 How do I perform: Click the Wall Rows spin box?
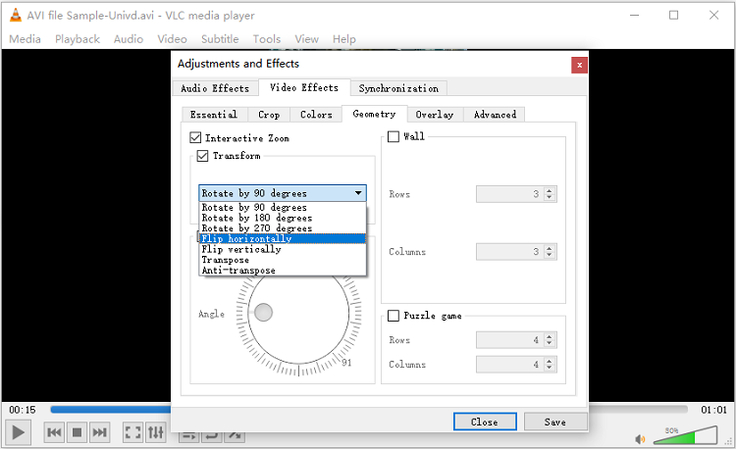(x=516, y=194)
